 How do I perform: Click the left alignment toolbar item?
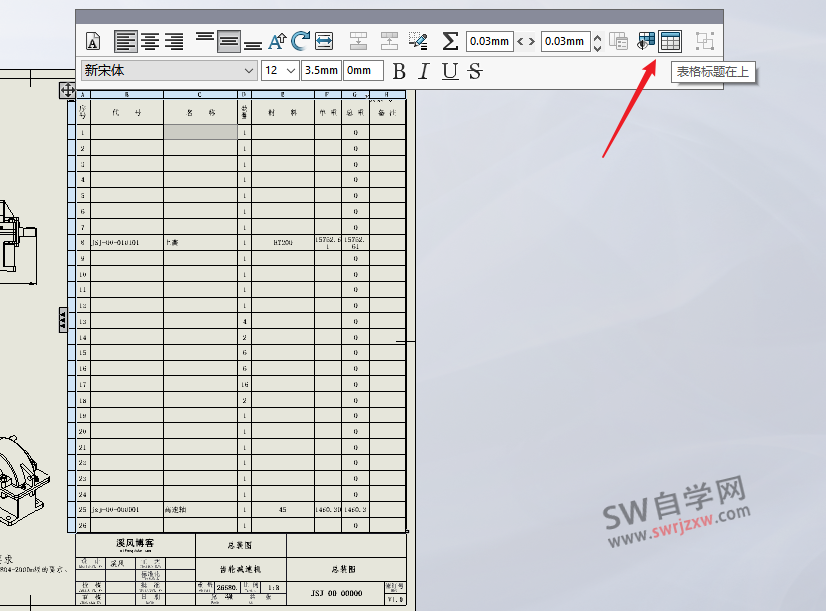126,41
